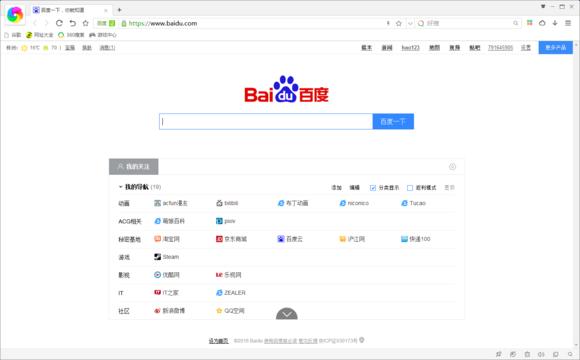Click the 'set as homepage' footer link

pos(218,341)
